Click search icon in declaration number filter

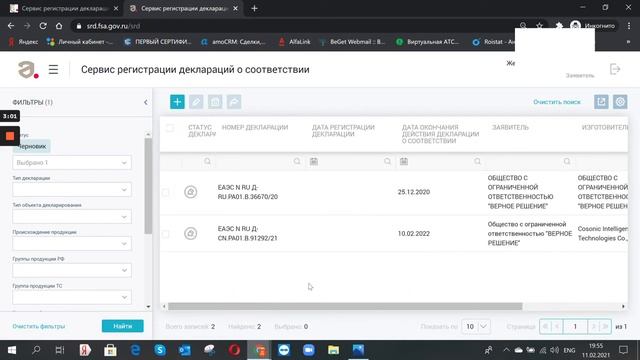point(297,161)
